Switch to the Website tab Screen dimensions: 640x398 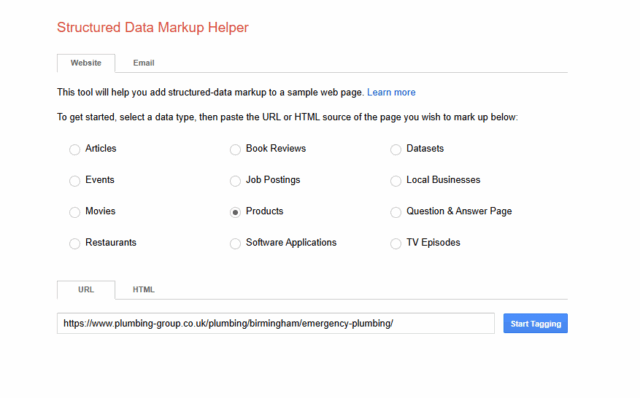click(x=86, y=63)
